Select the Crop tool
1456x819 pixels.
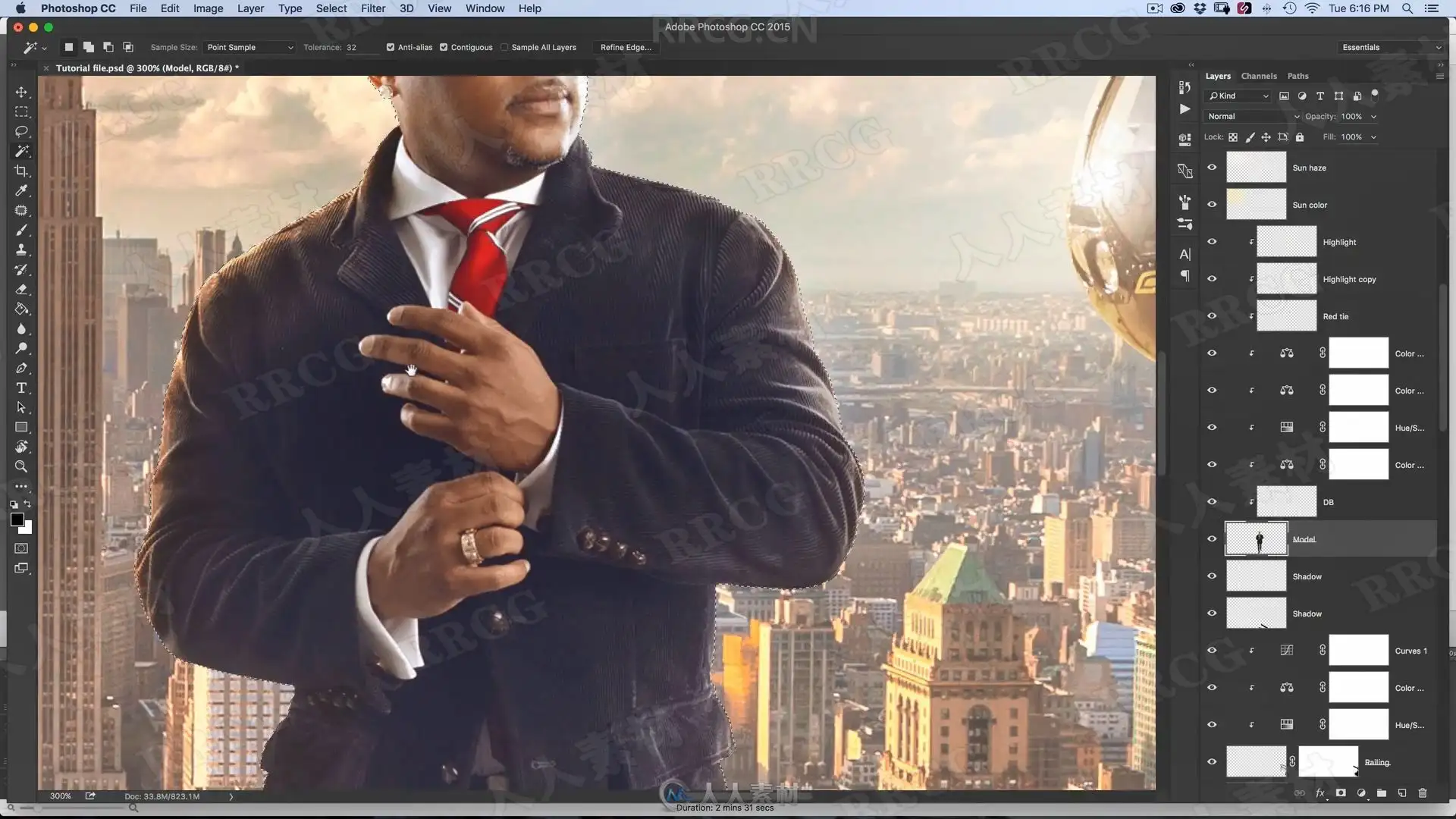[21, 171]
